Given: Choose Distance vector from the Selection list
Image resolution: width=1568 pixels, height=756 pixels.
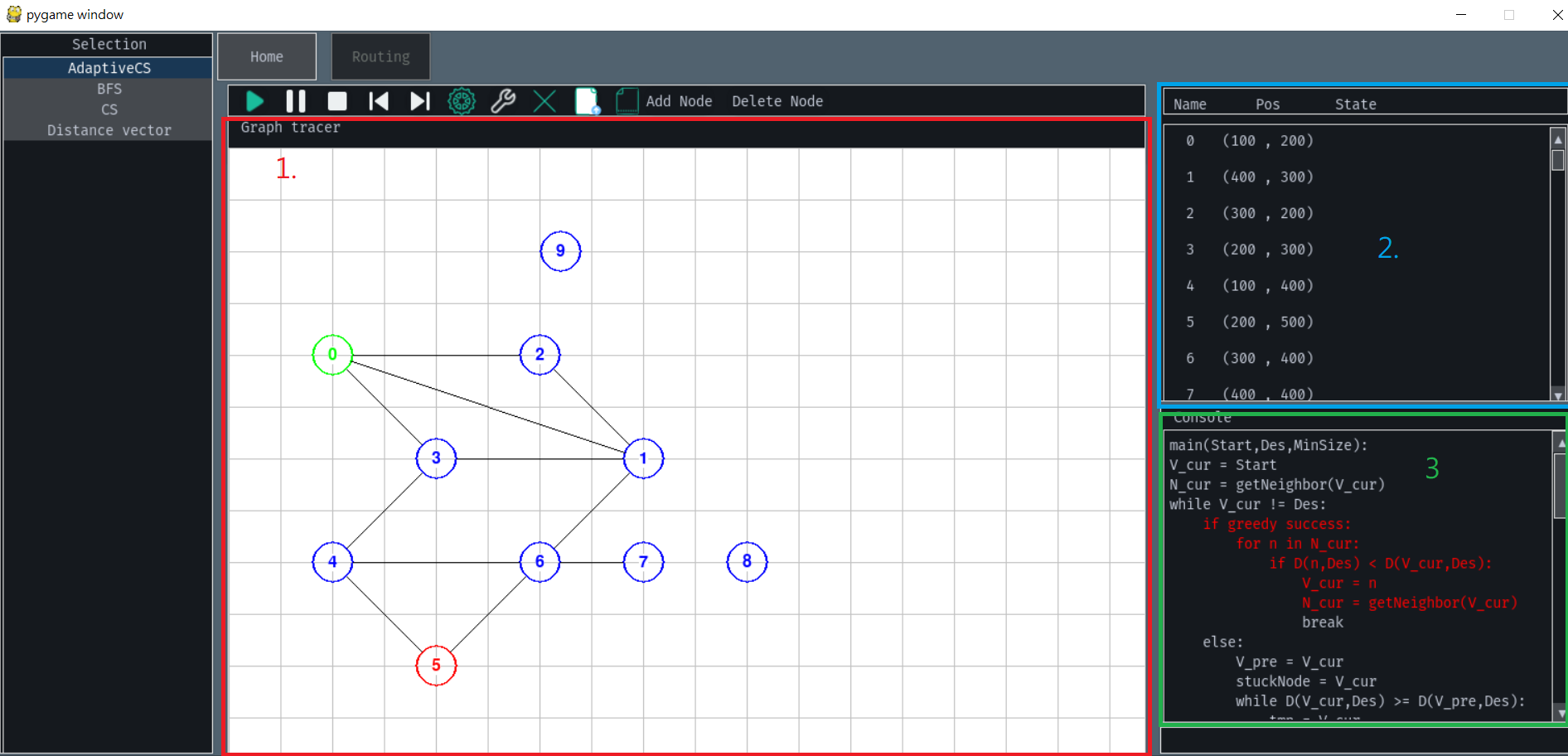Looking at the screenshot, I should 109,130.
